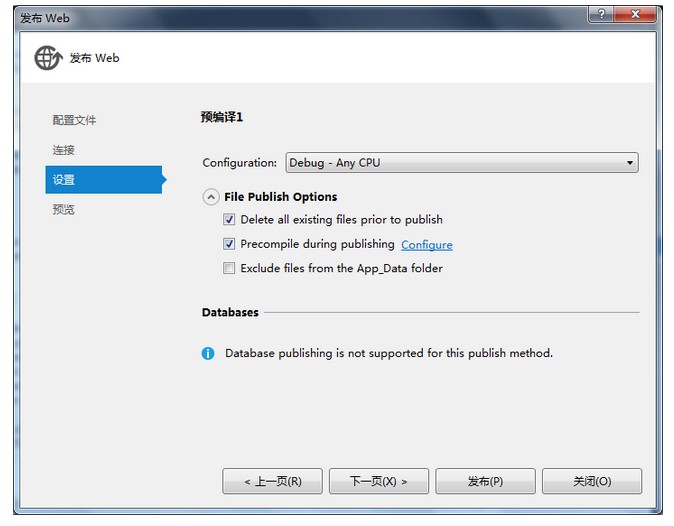Click the title bar help question mark

point(601,15)
